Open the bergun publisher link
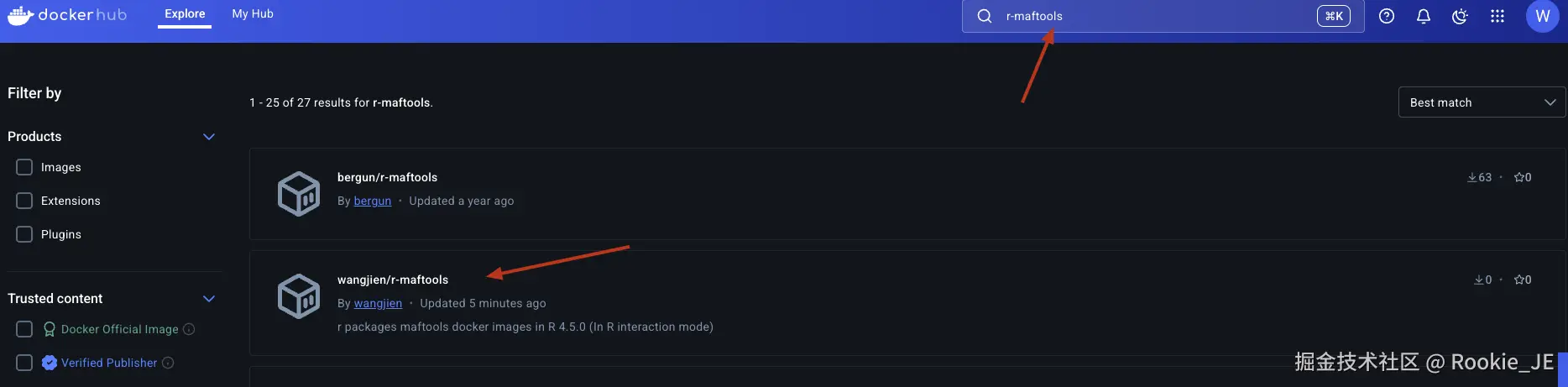This screenshot has height=387, width=1568. [372, 201]
